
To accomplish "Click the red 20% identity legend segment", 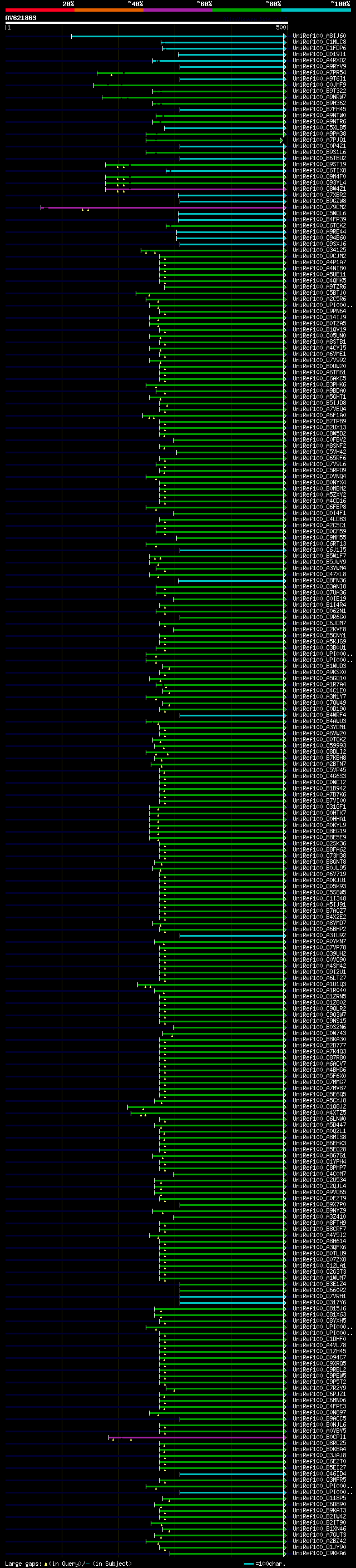I will (39, 10).
